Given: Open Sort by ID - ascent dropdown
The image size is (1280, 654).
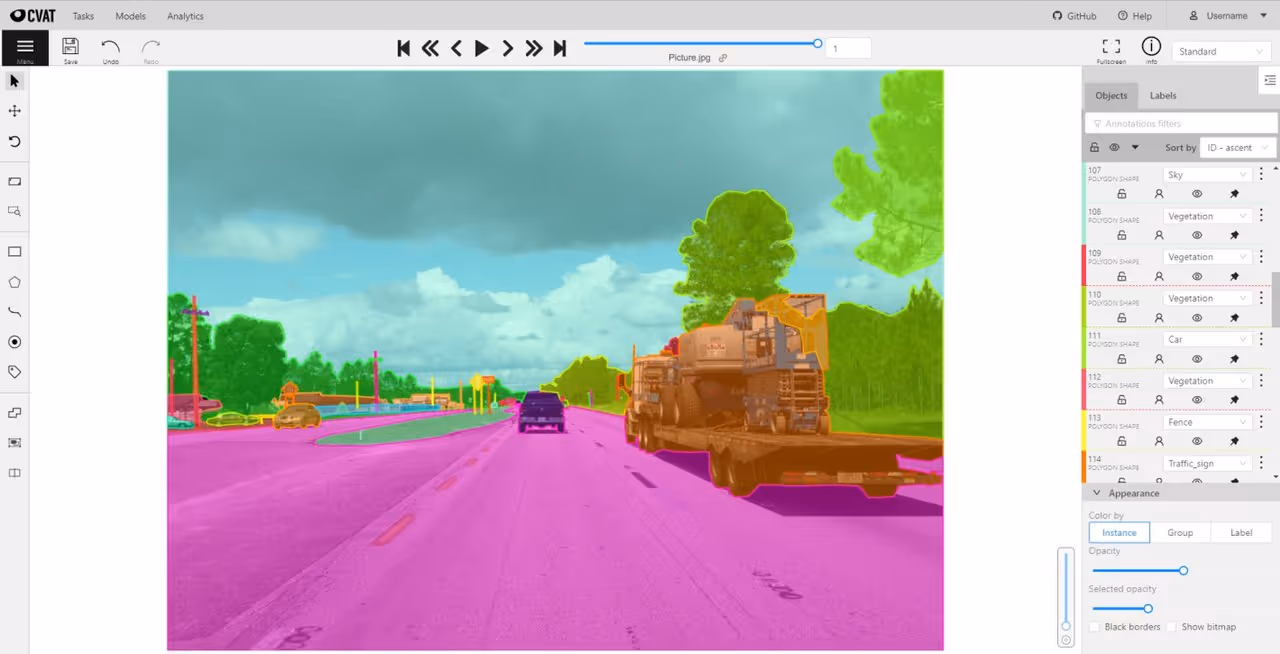Looking at the screenshot, I should tap(1238, 147).
